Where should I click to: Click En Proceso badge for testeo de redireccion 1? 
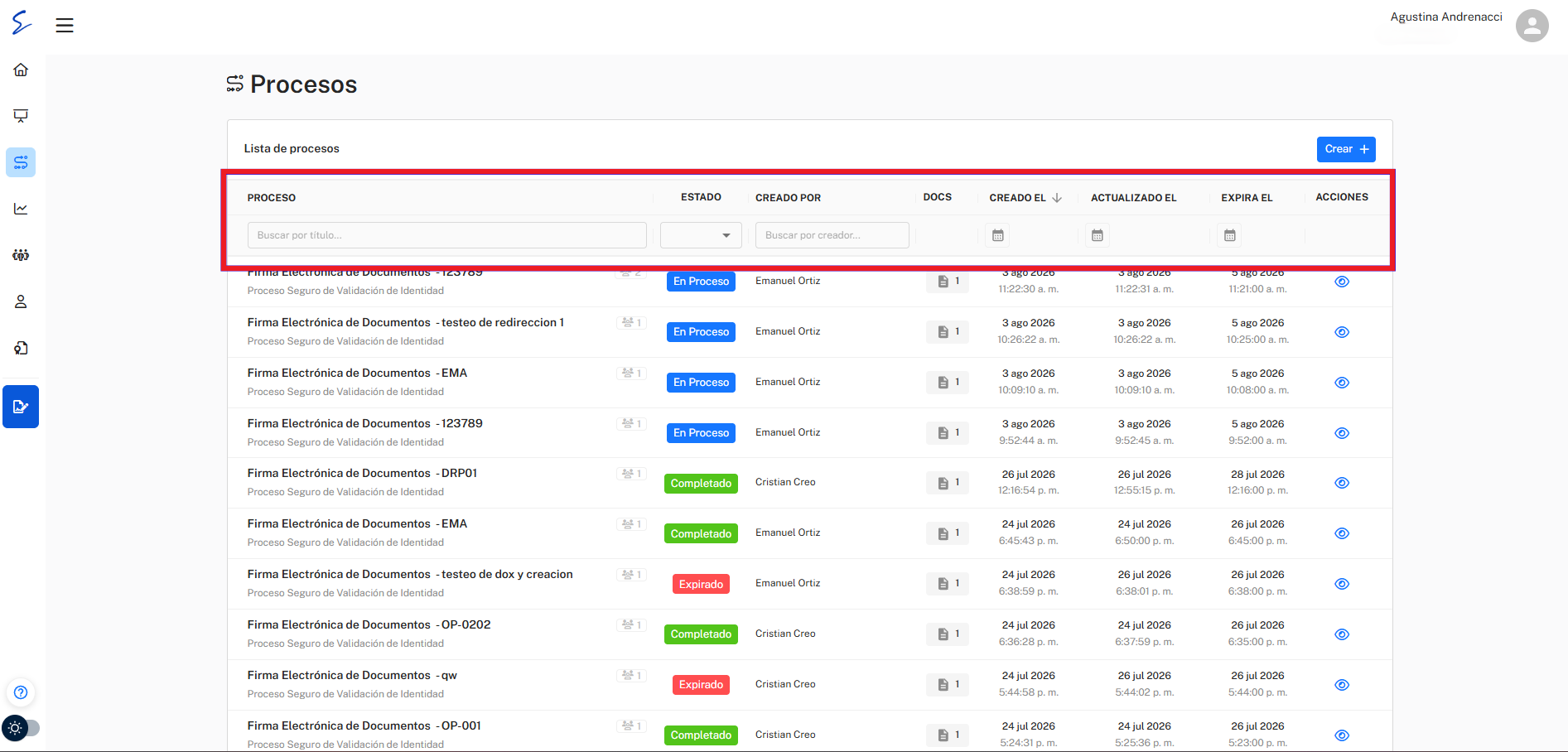coord(701,332)
